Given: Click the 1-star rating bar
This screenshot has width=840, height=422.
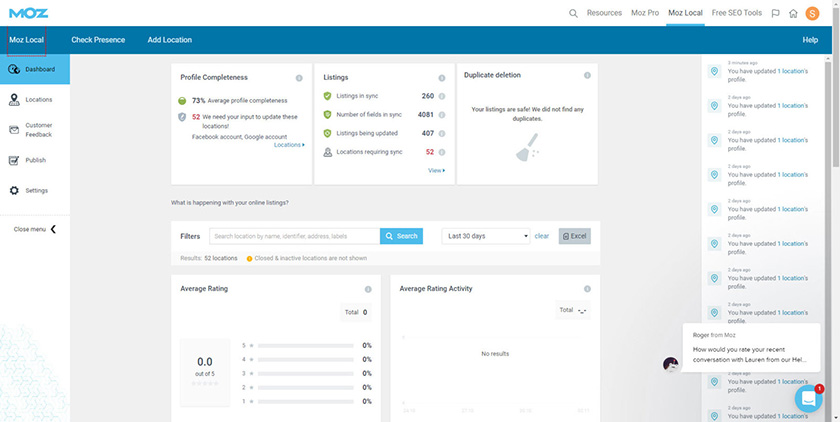Looking at the screenshot, I should click(x=305, y=401).
